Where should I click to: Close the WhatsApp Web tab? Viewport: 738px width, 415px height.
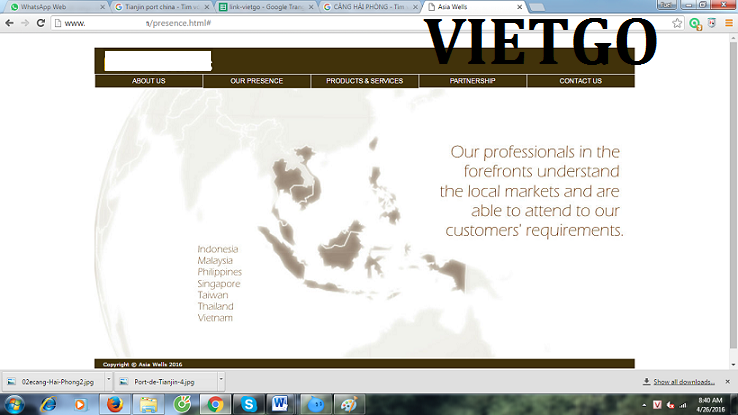click(102, 7)
